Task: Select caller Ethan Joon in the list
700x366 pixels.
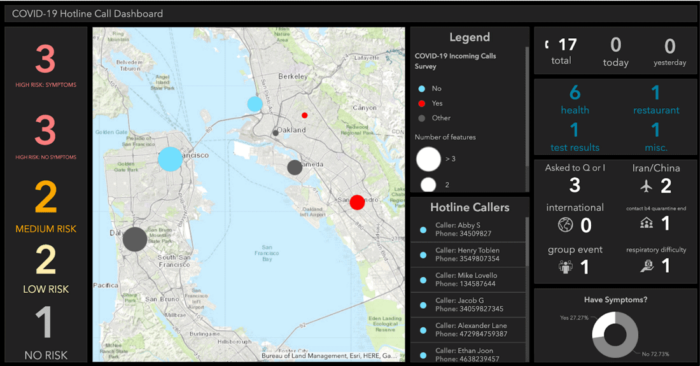Action: point(468,353)
